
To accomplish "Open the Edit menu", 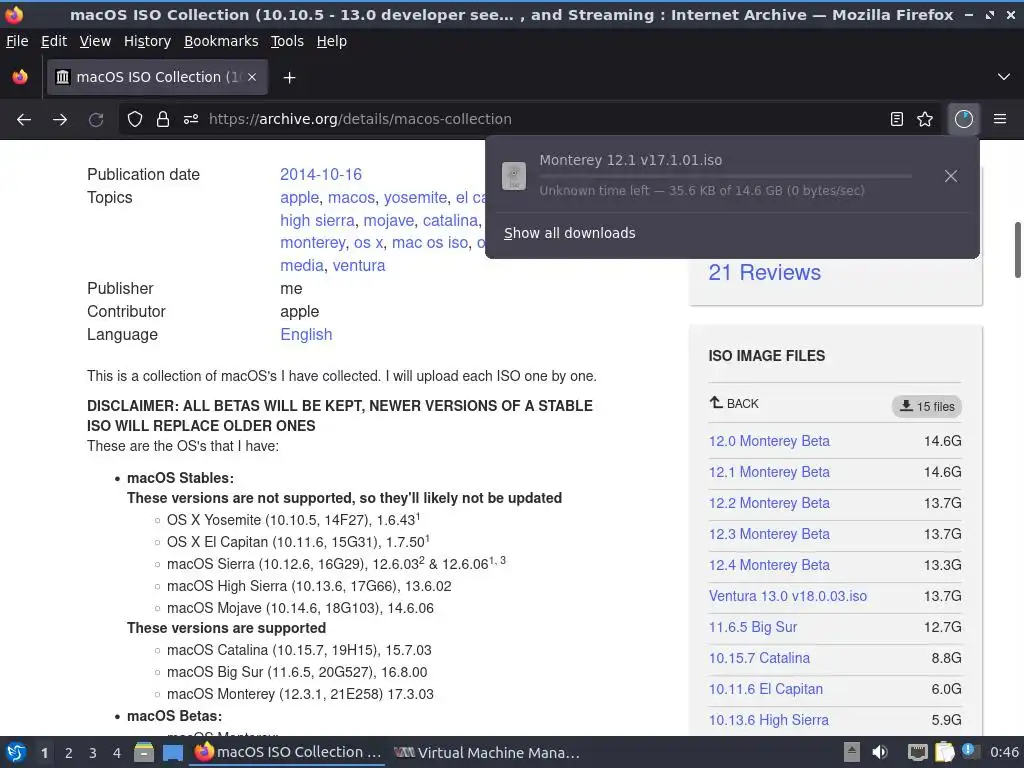I will (x=54, y=41).
